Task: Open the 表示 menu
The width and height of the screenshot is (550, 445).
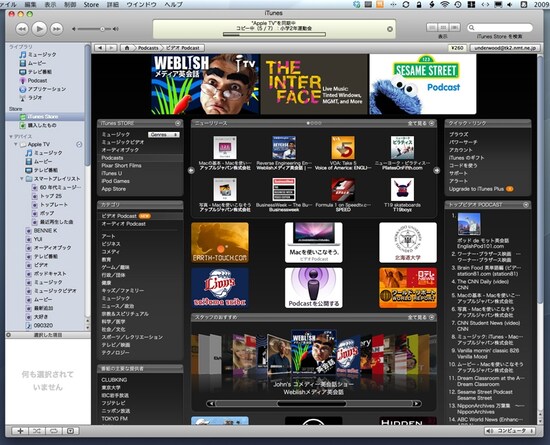Action: coord(51,5)
